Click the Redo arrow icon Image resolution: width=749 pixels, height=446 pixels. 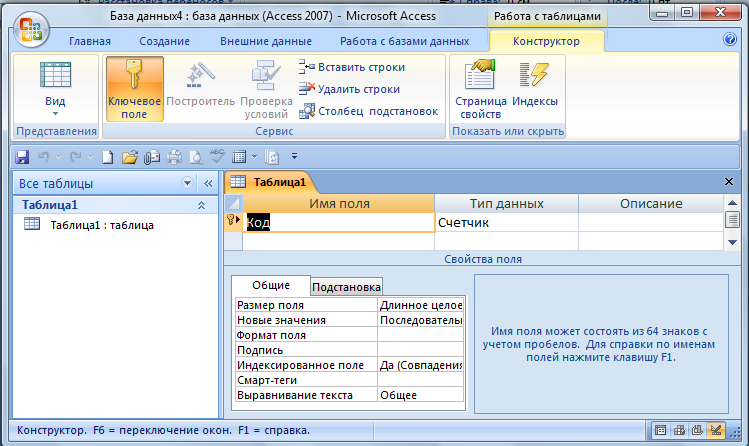[75, 157]
